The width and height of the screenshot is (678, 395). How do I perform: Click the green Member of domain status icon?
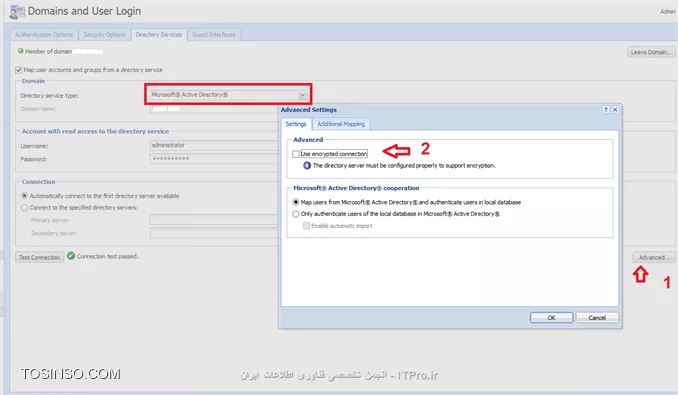tap(20, 51)
